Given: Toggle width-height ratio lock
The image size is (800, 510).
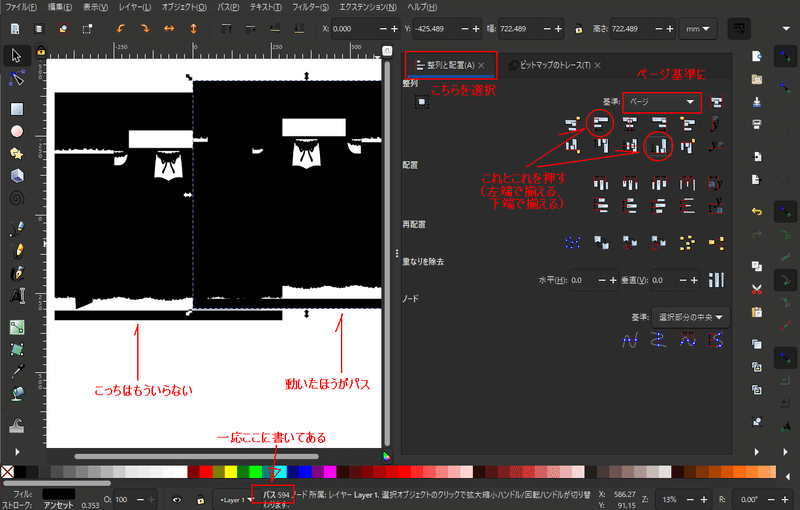Looking at the screenshot, I should (578, 29).
